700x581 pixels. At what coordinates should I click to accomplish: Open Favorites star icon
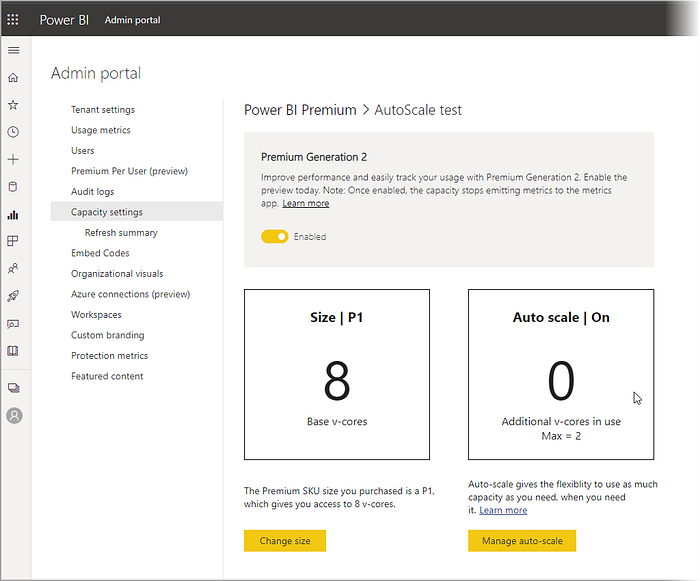(x=13, y=105)
